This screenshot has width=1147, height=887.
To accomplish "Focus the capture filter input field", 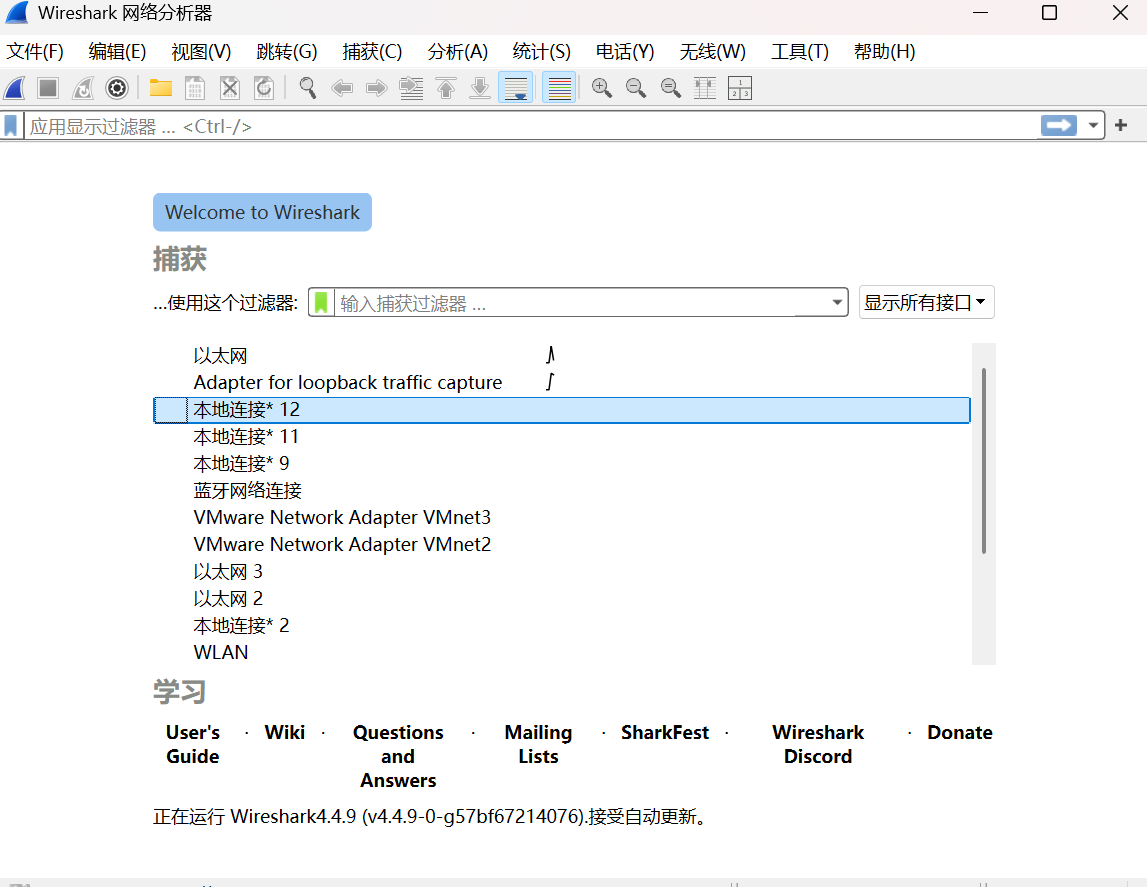I will tap(582, 303).
